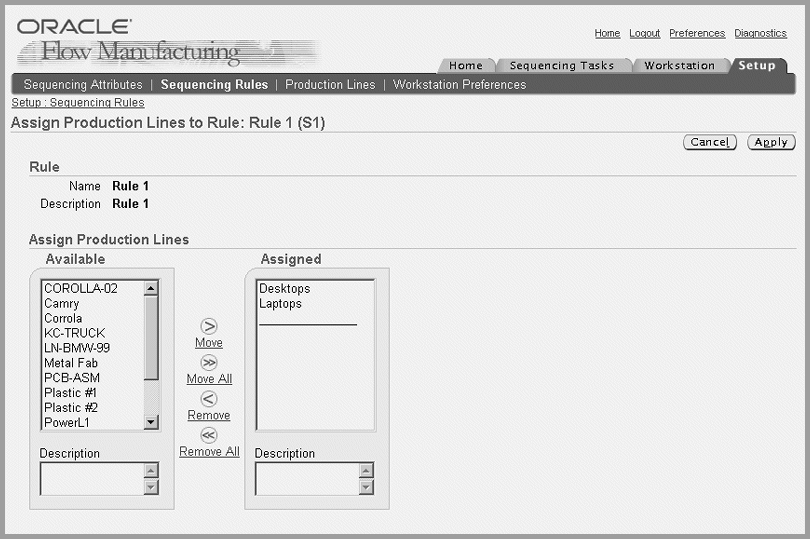Click the Setup : Sequencing Rules breadcrumb

point(78,102)
